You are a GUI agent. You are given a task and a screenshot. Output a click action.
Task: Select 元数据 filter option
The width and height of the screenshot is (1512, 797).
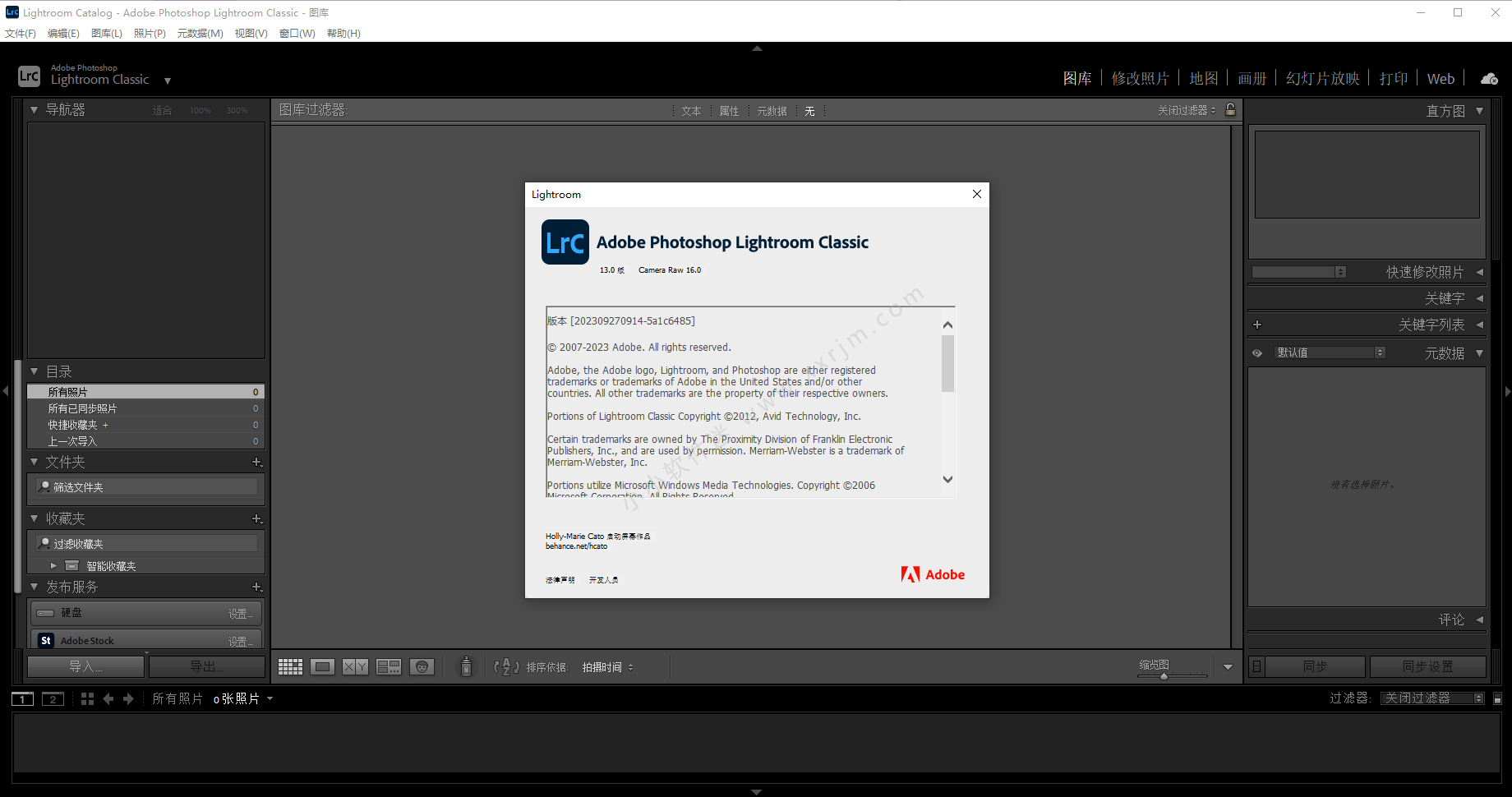coord(772,111)
